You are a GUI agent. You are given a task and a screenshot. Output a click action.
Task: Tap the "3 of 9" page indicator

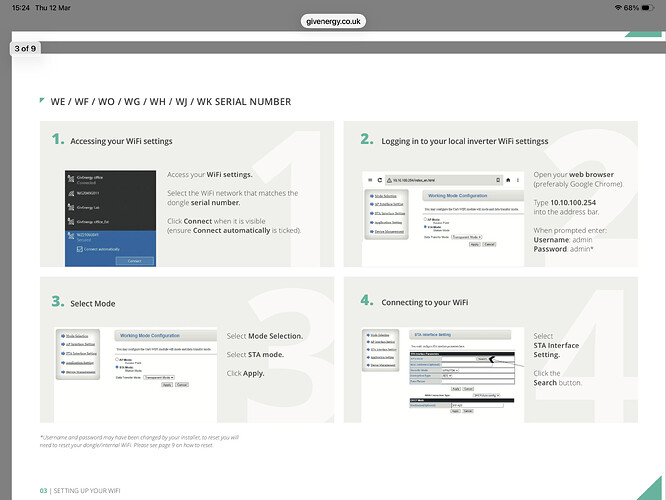(x=27, y=48)
